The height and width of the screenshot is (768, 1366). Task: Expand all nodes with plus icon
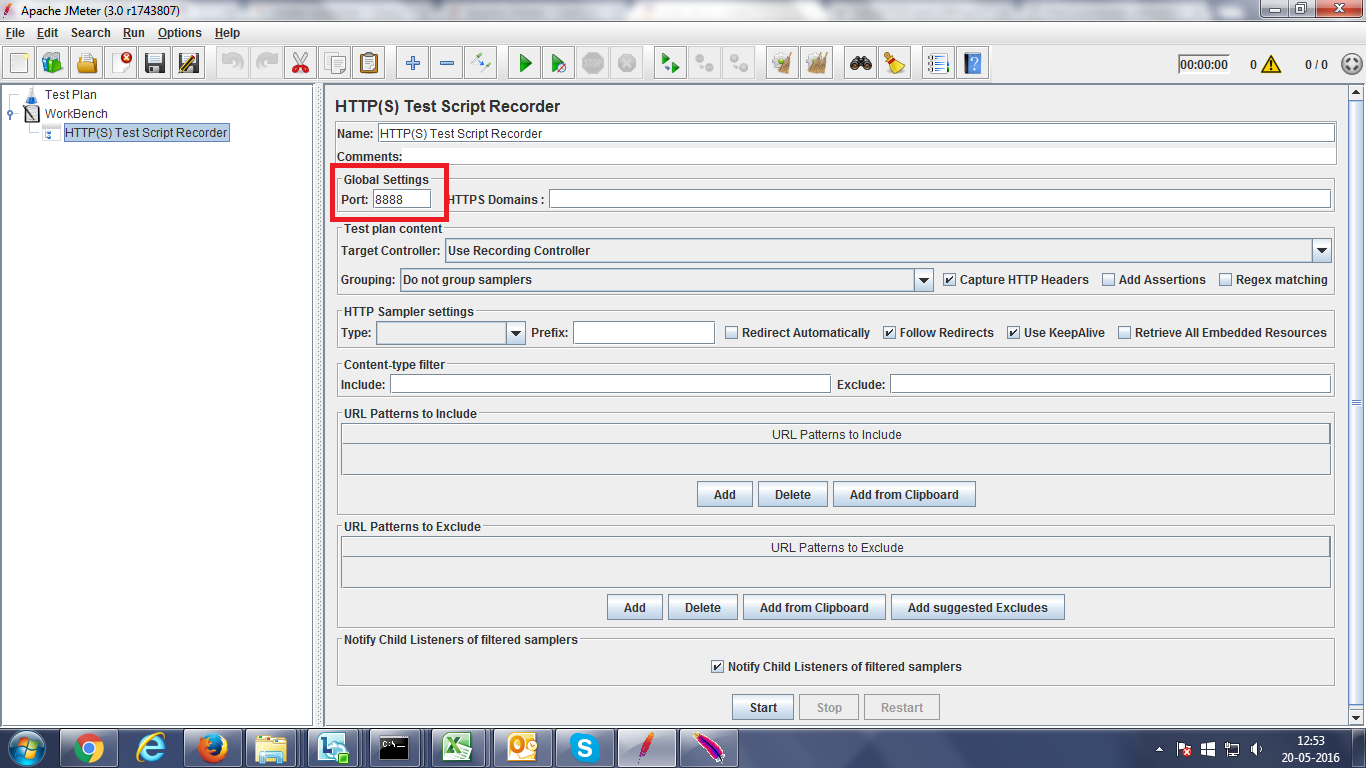coord(412,64)
